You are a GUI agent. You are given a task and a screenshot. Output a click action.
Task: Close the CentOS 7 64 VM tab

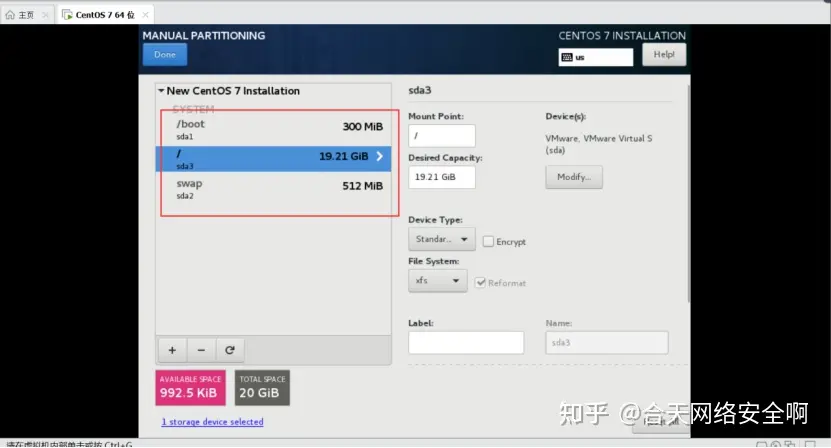(145, 15)
